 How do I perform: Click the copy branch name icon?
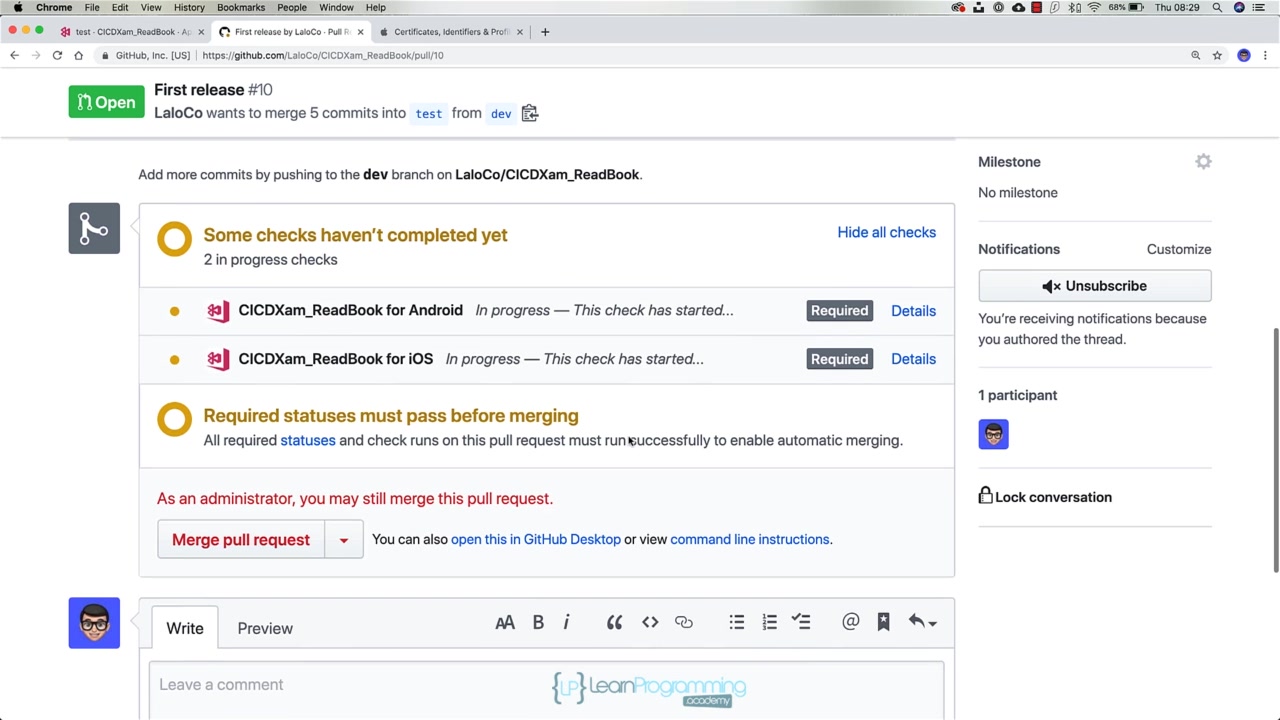(x=530, y=113)
